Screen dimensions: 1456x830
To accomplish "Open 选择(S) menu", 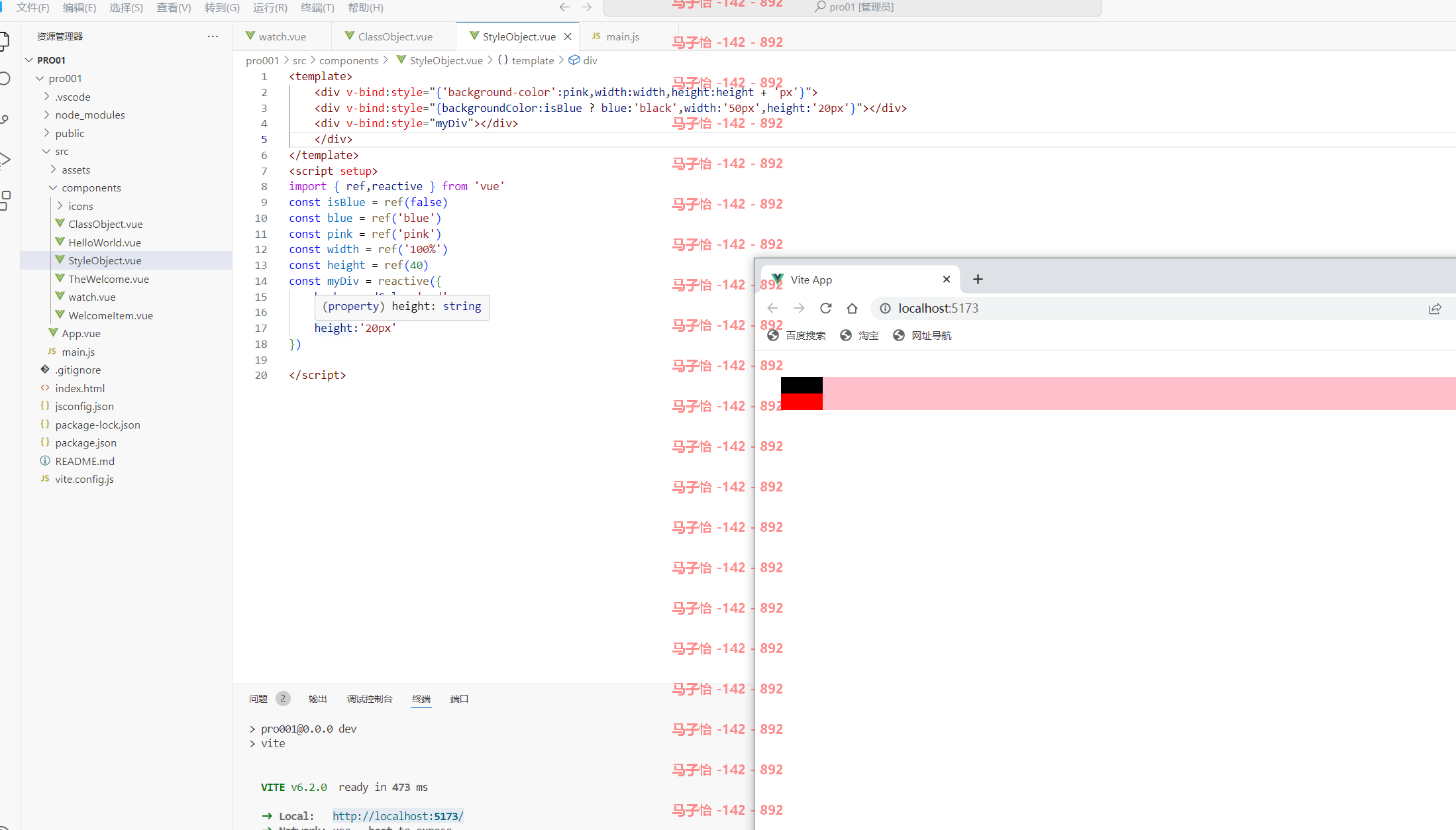I will (126, 7).
